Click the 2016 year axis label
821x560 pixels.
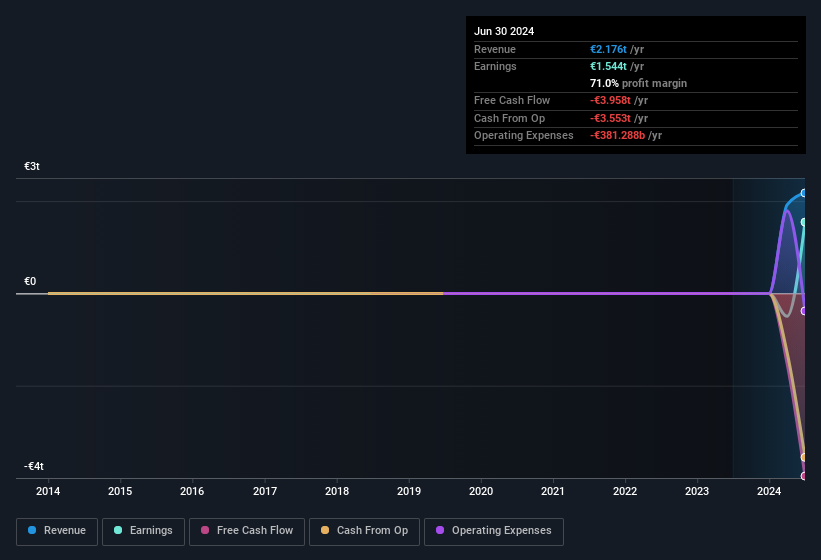pos(192,491)
